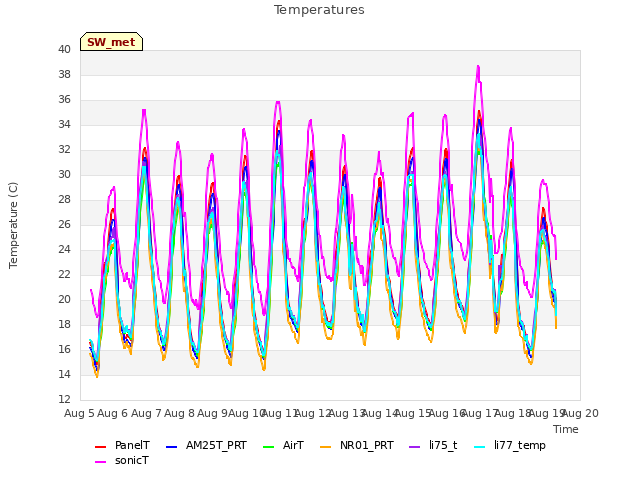Click the sonicT peak near 36 on Aug 11

click(278, 102)
